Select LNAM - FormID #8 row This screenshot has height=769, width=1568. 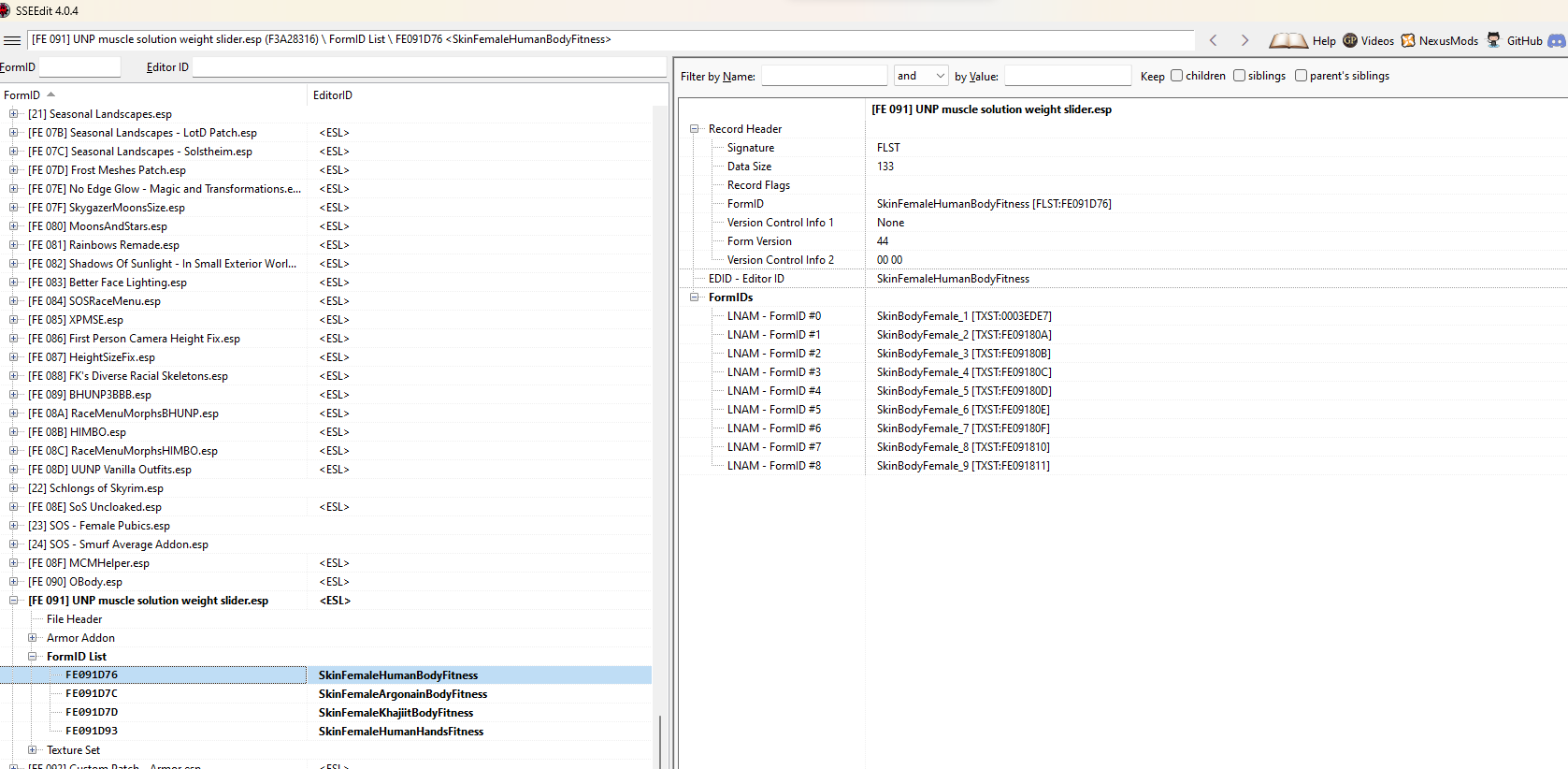[1122, 466]
